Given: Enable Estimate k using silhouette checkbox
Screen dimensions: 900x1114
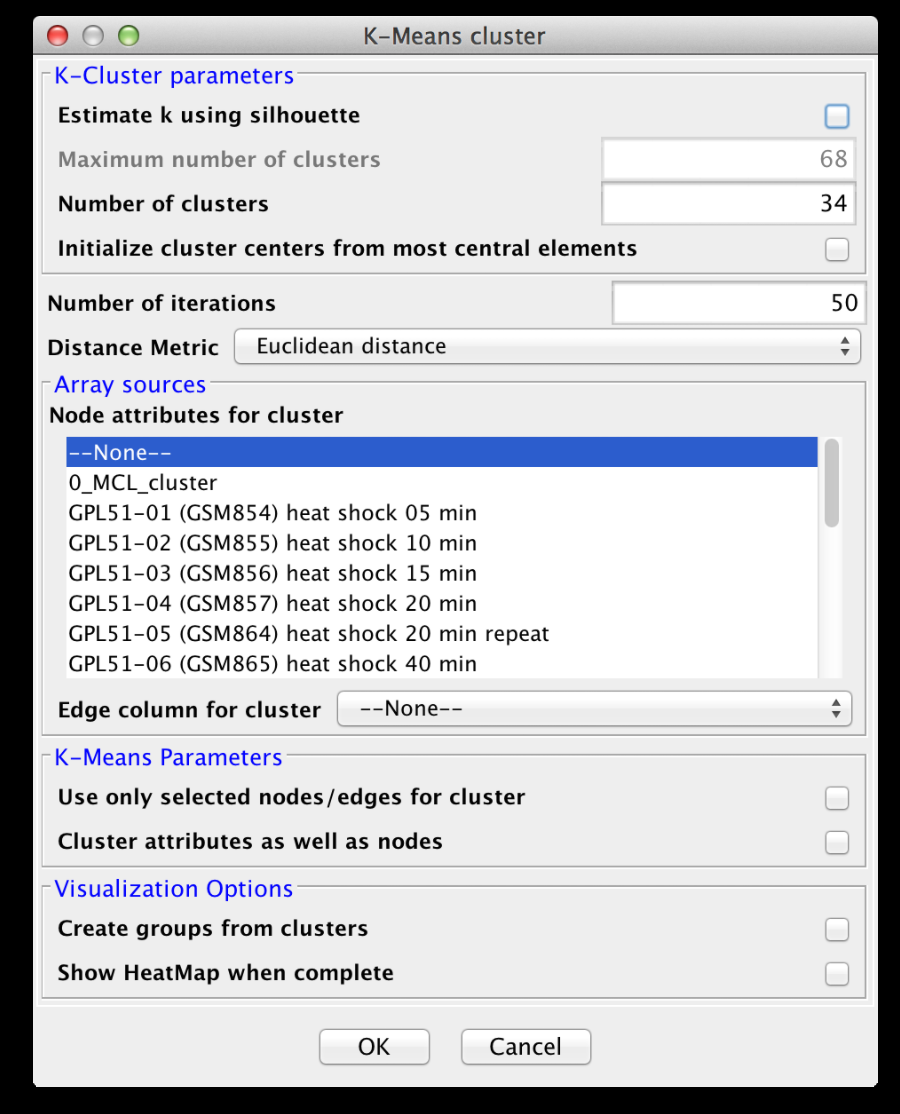Looking at the screenshot, I should pyautogui.click(x=837, y=117).
